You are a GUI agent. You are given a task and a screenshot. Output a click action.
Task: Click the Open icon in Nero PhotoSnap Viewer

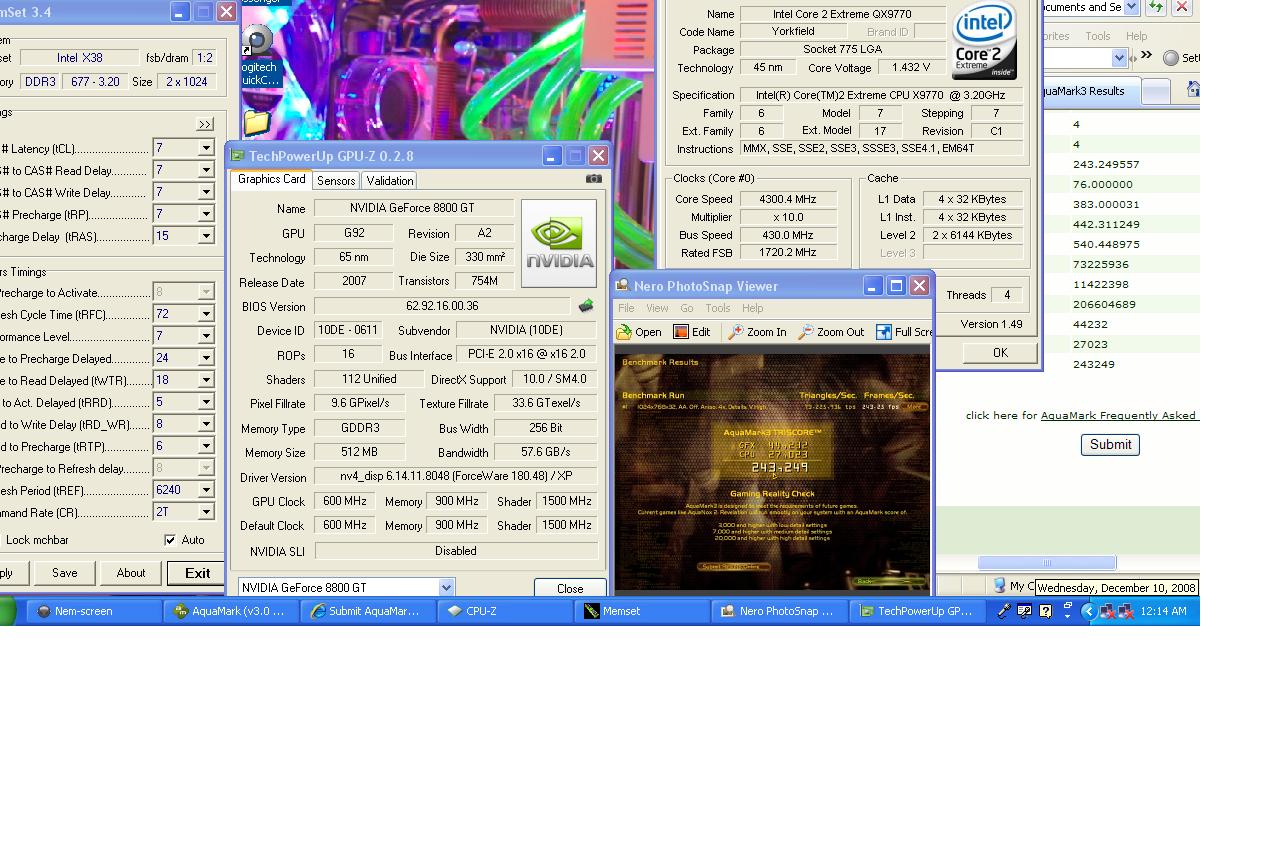[x=624, y=332]
